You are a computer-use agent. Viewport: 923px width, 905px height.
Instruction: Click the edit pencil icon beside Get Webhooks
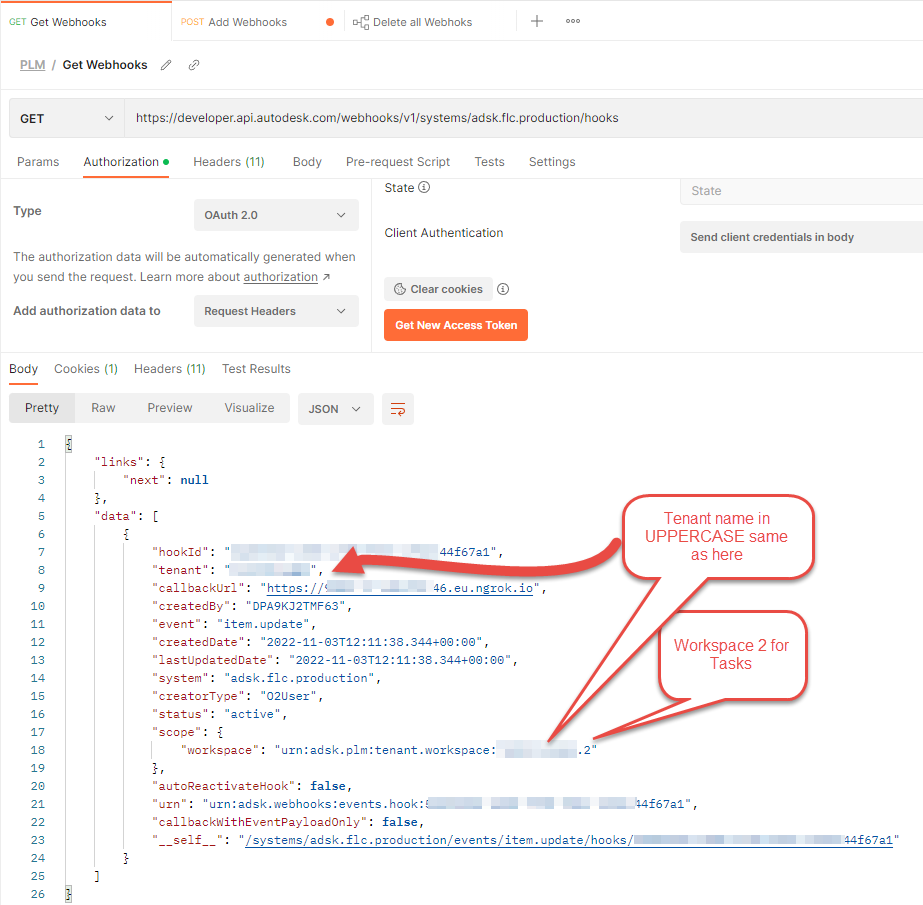(x=166, y=65)
